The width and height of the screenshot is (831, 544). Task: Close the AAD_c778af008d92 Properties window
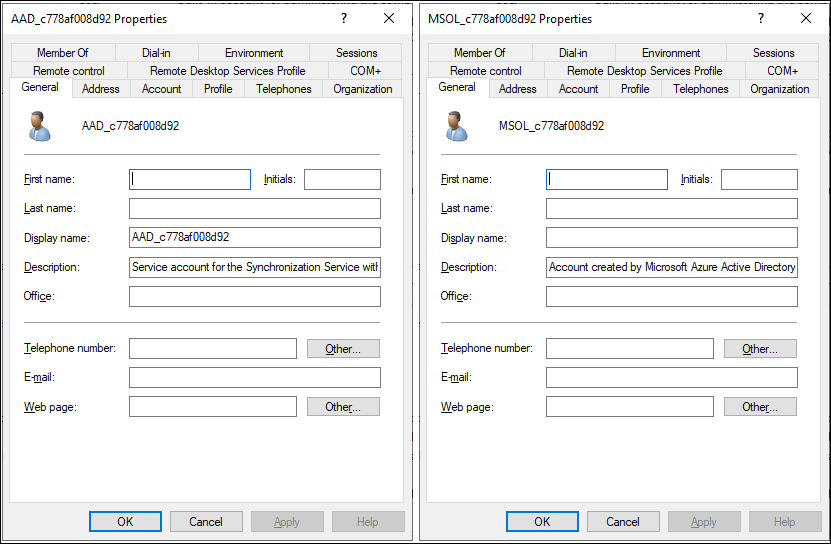pos(389,19)
